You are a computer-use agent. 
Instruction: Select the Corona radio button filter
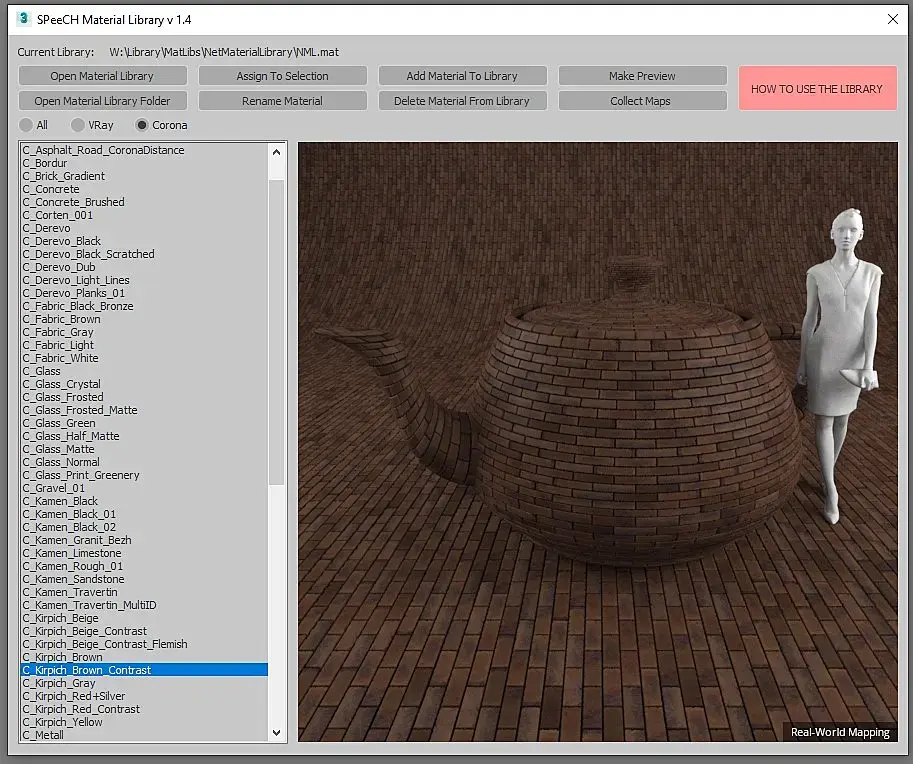click(x=142, y=126)
